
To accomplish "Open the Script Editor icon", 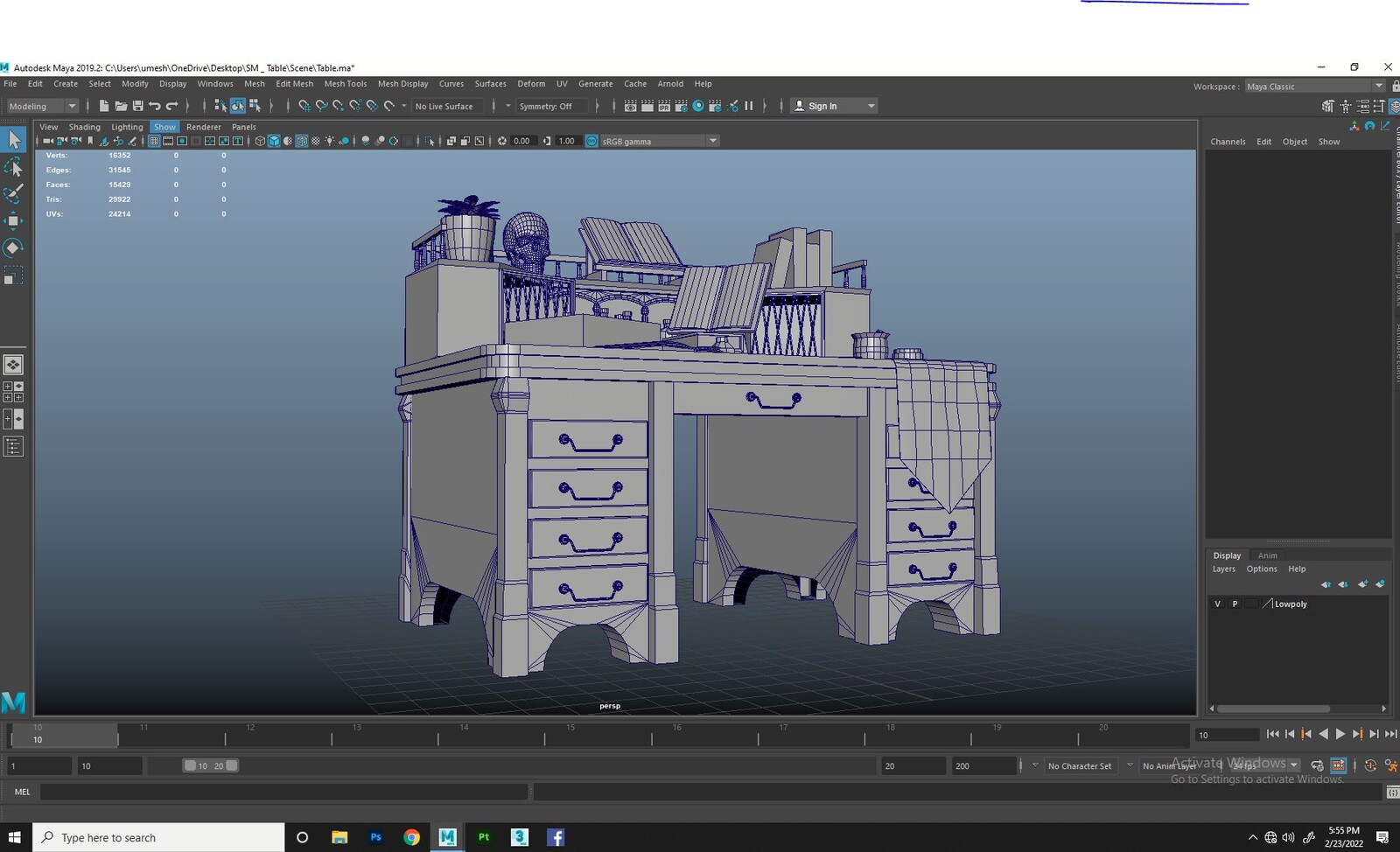I will (x=1393, y=793).
